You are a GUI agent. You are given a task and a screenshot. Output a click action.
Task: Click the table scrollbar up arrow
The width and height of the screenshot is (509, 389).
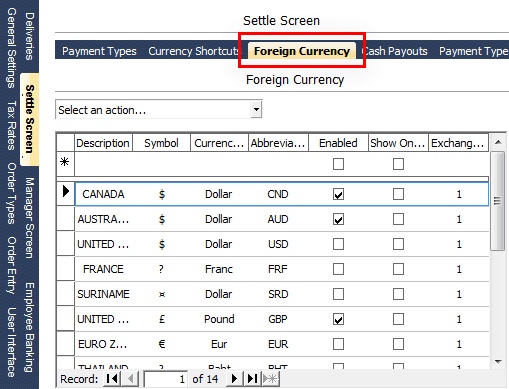tap(498, 142)
